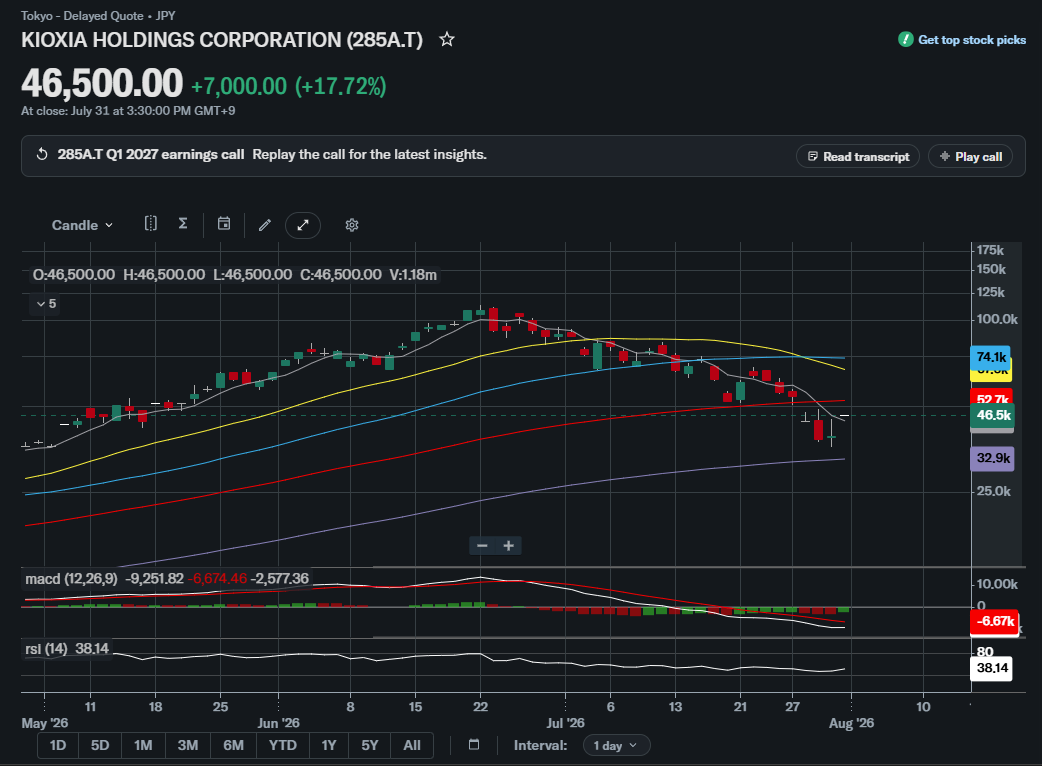Click the 38.14 RSI axis tag
The image size is (1042, 766).
991,668
